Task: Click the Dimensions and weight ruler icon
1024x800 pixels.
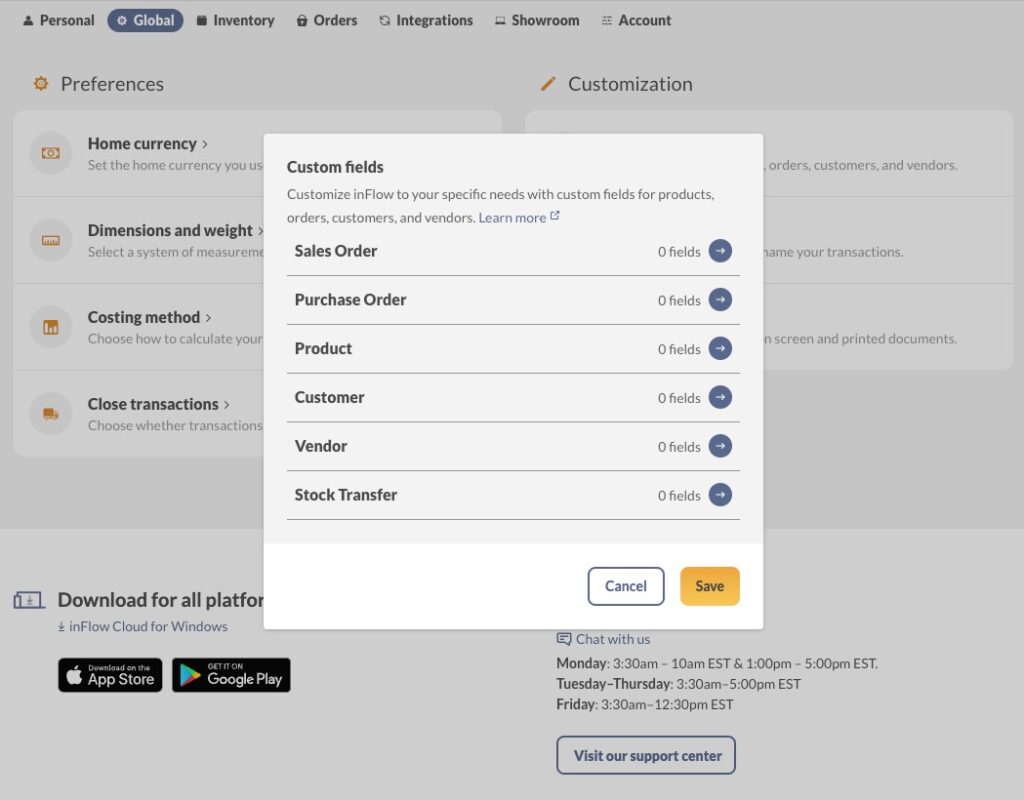Action: pyautogui.click(x=50, y=240)
